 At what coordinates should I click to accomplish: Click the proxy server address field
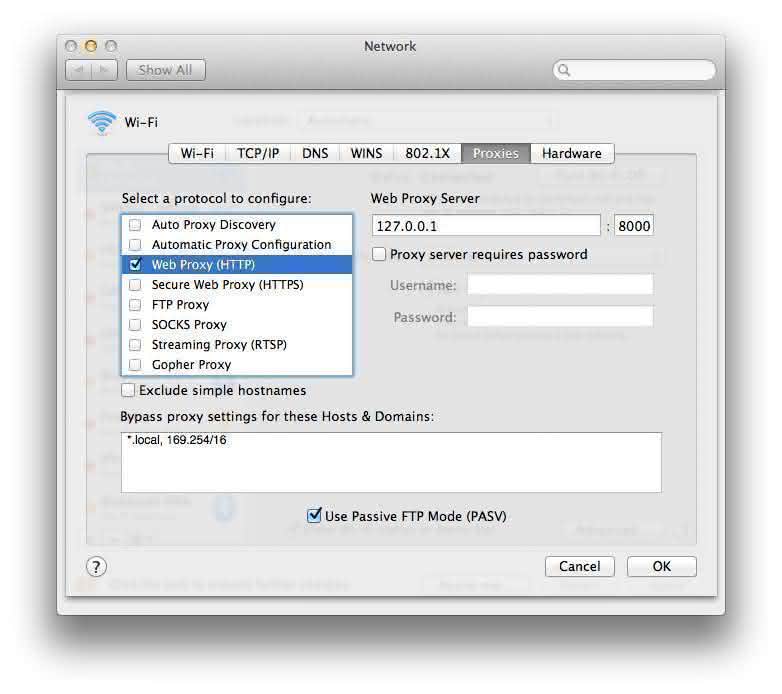click(x=486, y=226)
